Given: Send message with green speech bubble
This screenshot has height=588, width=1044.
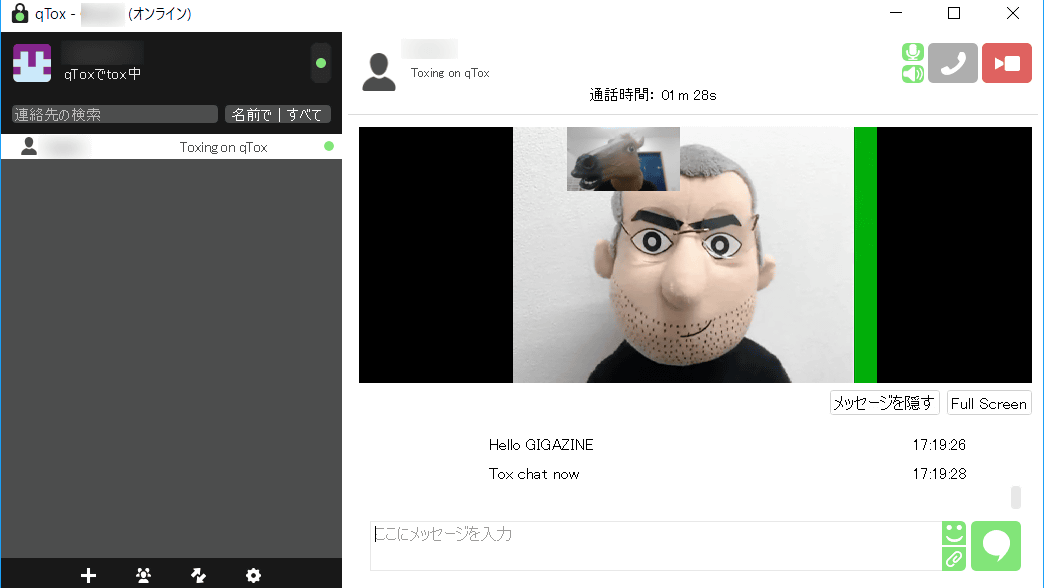Looking at the screenshot, I should click(x=996, y=546).
